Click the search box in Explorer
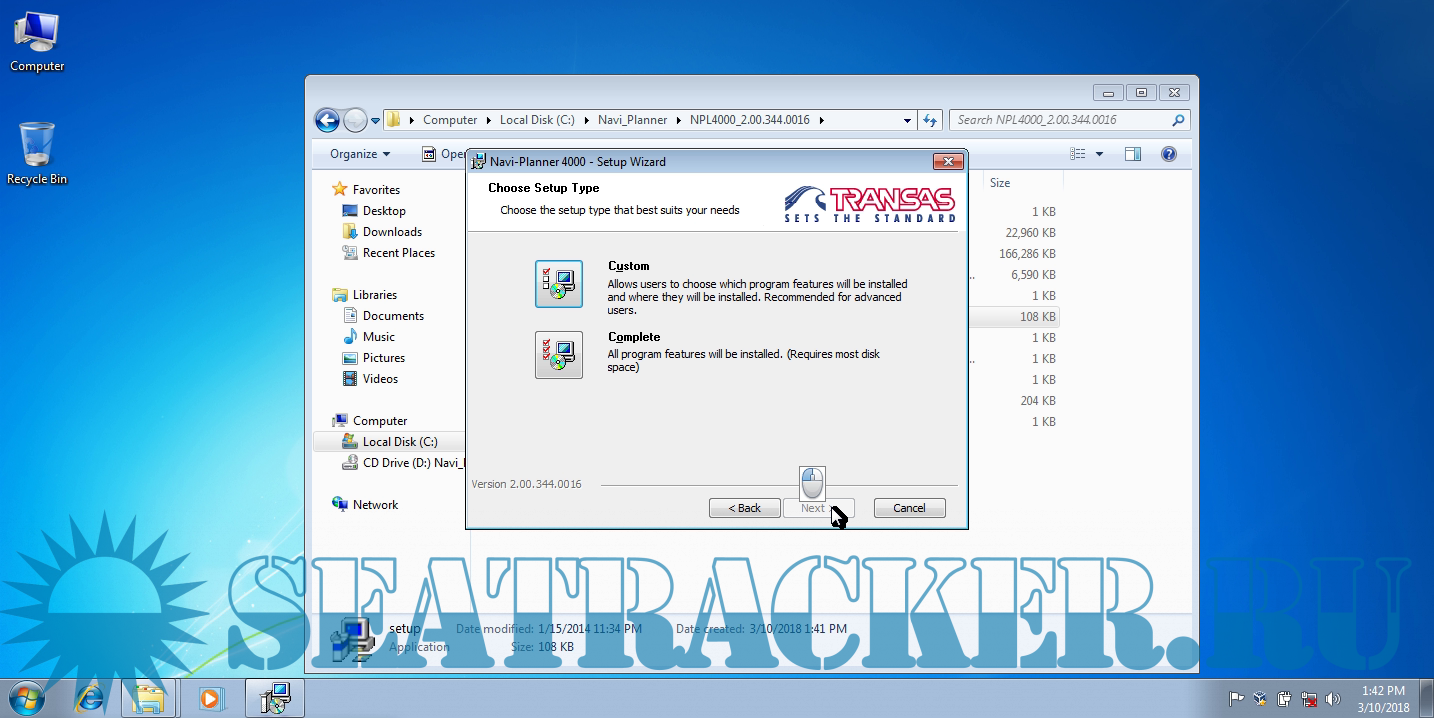The height and width of the screenshot is (718, 1434). pyautogui.click(x=1060, y=120)
